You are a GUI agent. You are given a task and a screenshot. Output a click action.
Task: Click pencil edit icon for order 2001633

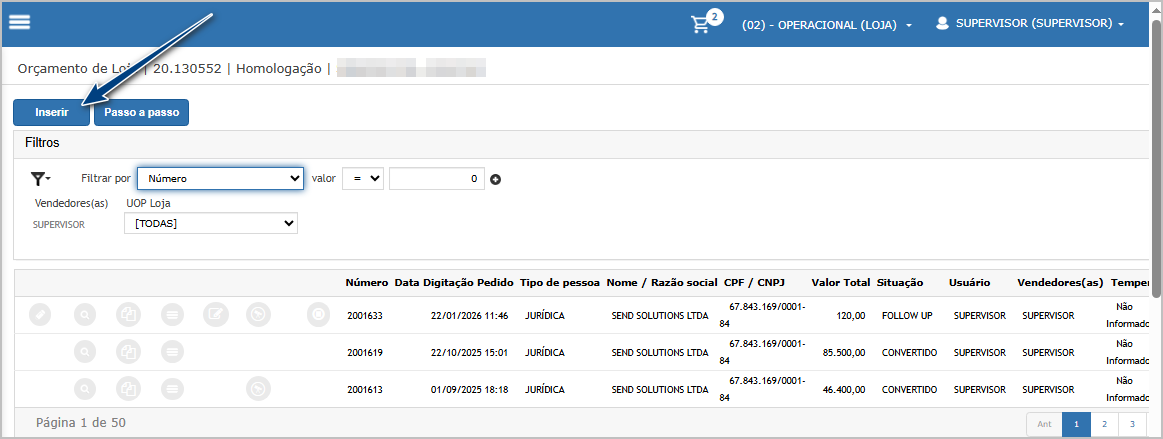point(39,315)
